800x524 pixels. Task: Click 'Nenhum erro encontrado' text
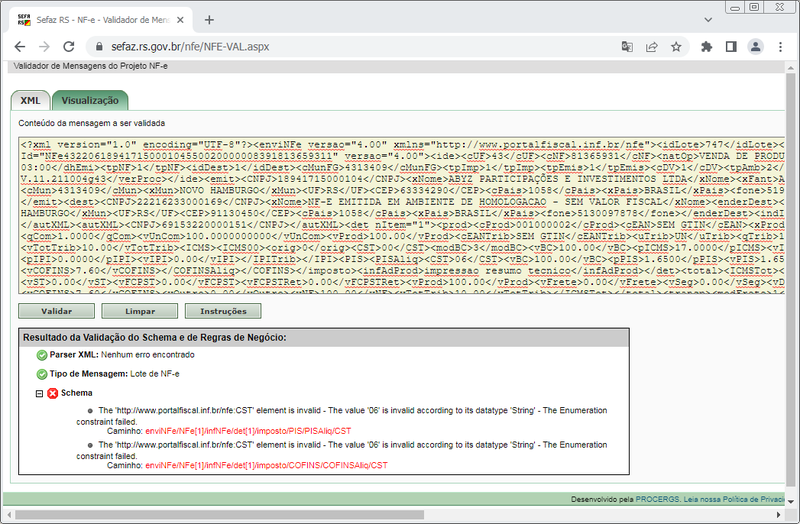[147, 355]
